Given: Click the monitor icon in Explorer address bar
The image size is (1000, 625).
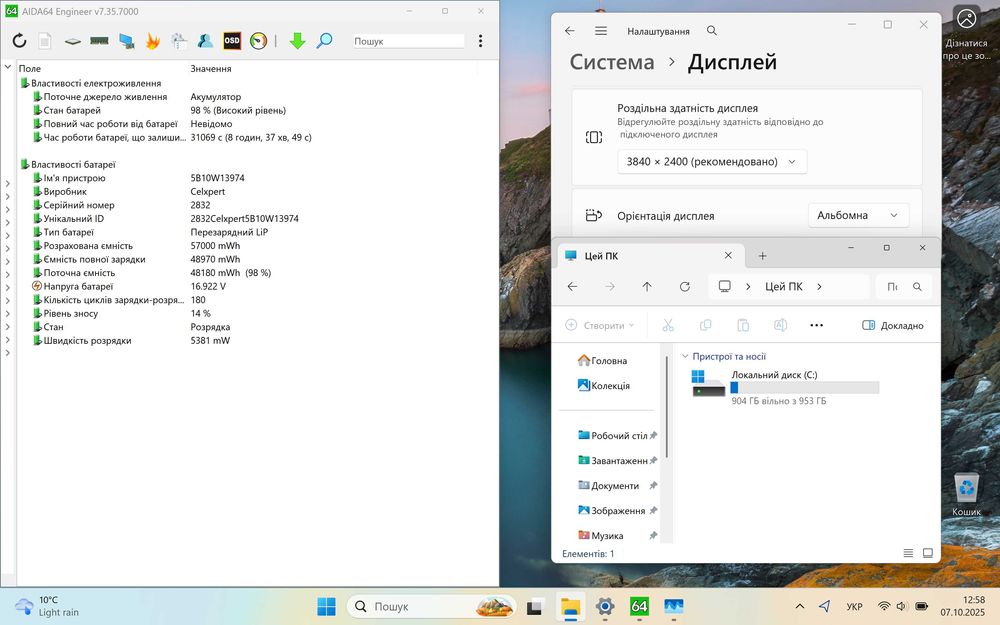Looking at the screenshot, I should point(724,286).
